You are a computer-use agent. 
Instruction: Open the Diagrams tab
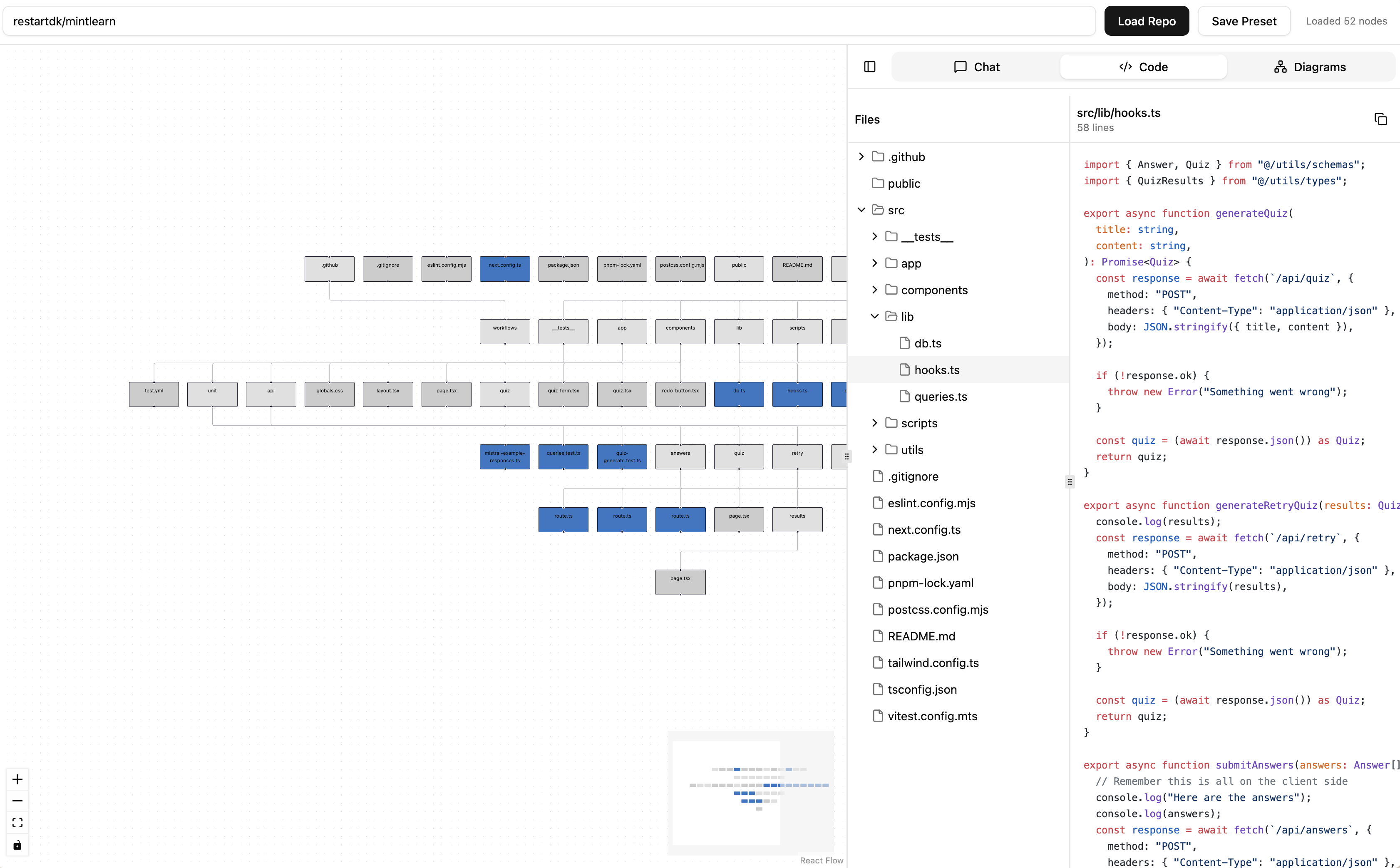point(1310,67)
